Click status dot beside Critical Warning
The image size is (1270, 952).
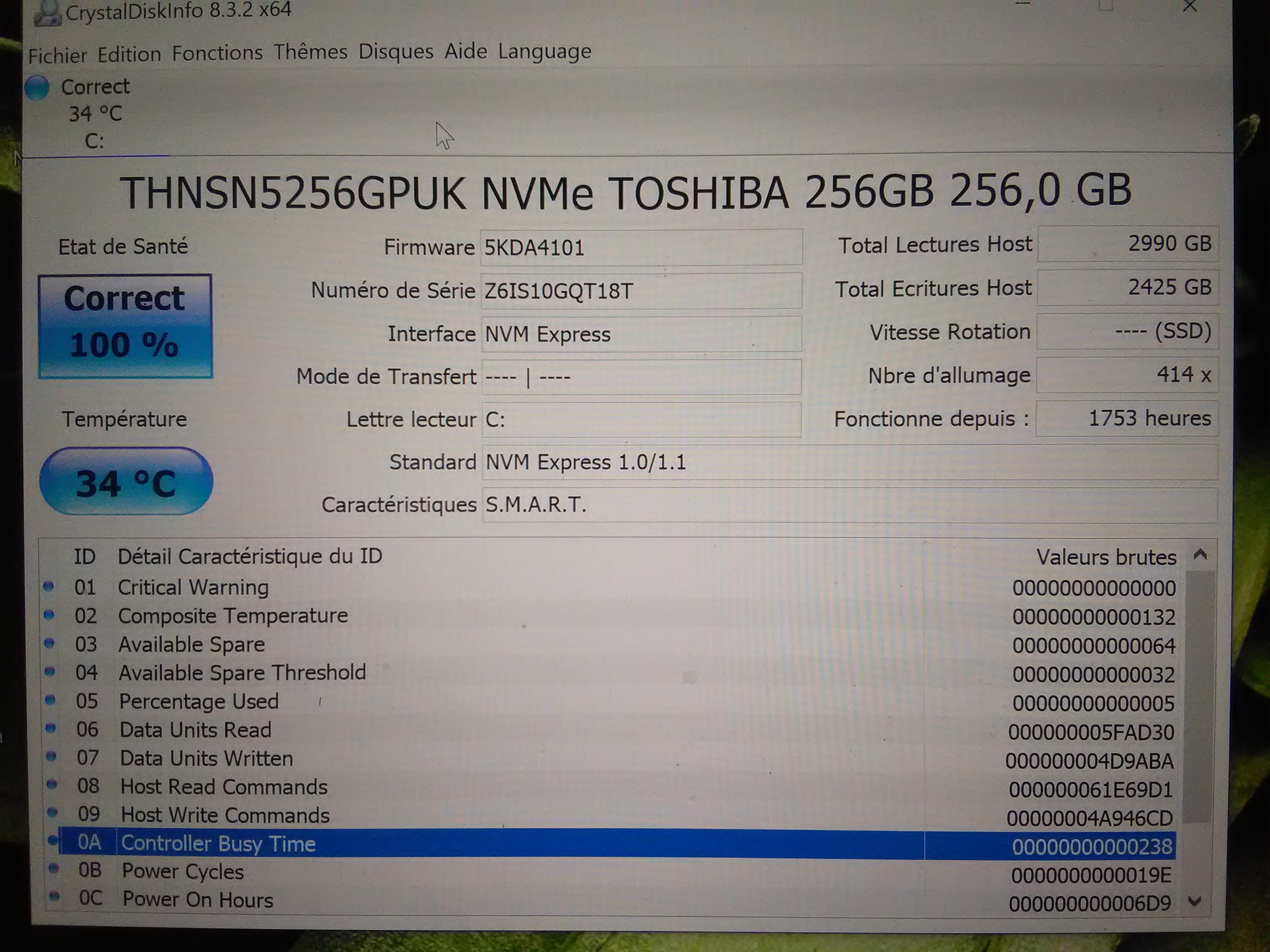(x=49, y=586)
